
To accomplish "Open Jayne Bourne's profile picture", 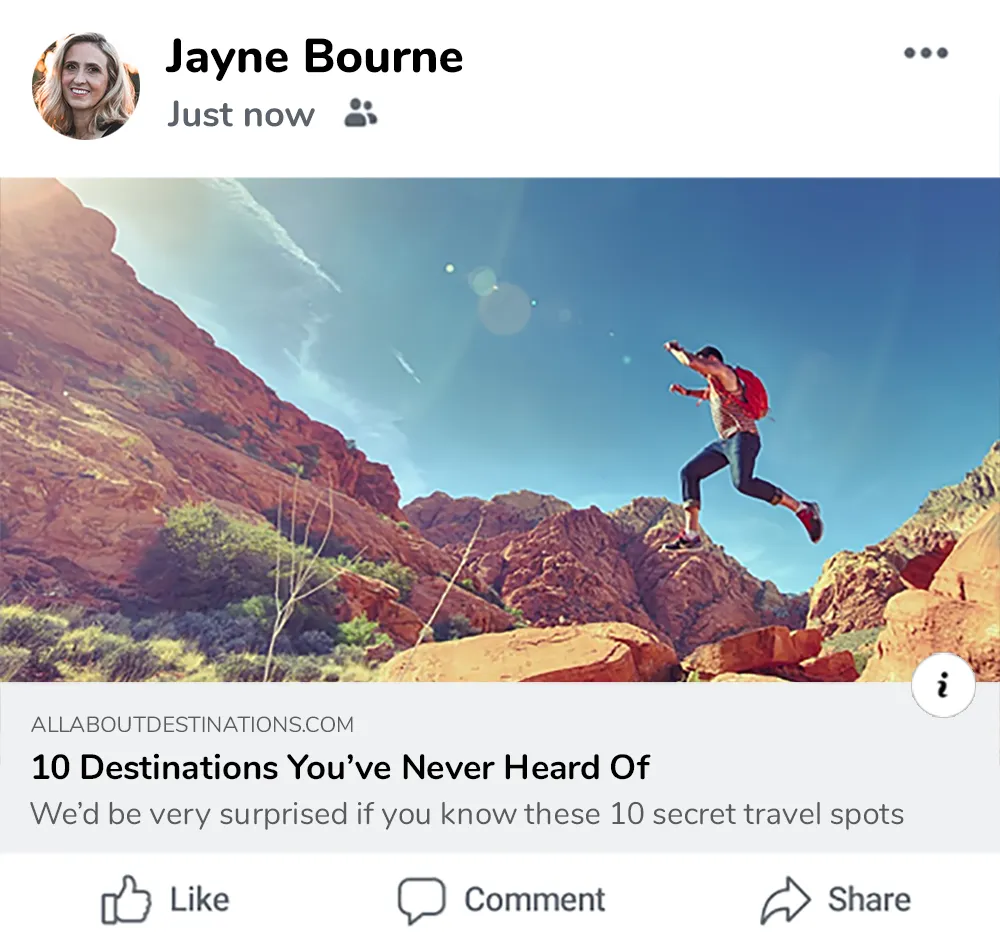I will (85, 85).
